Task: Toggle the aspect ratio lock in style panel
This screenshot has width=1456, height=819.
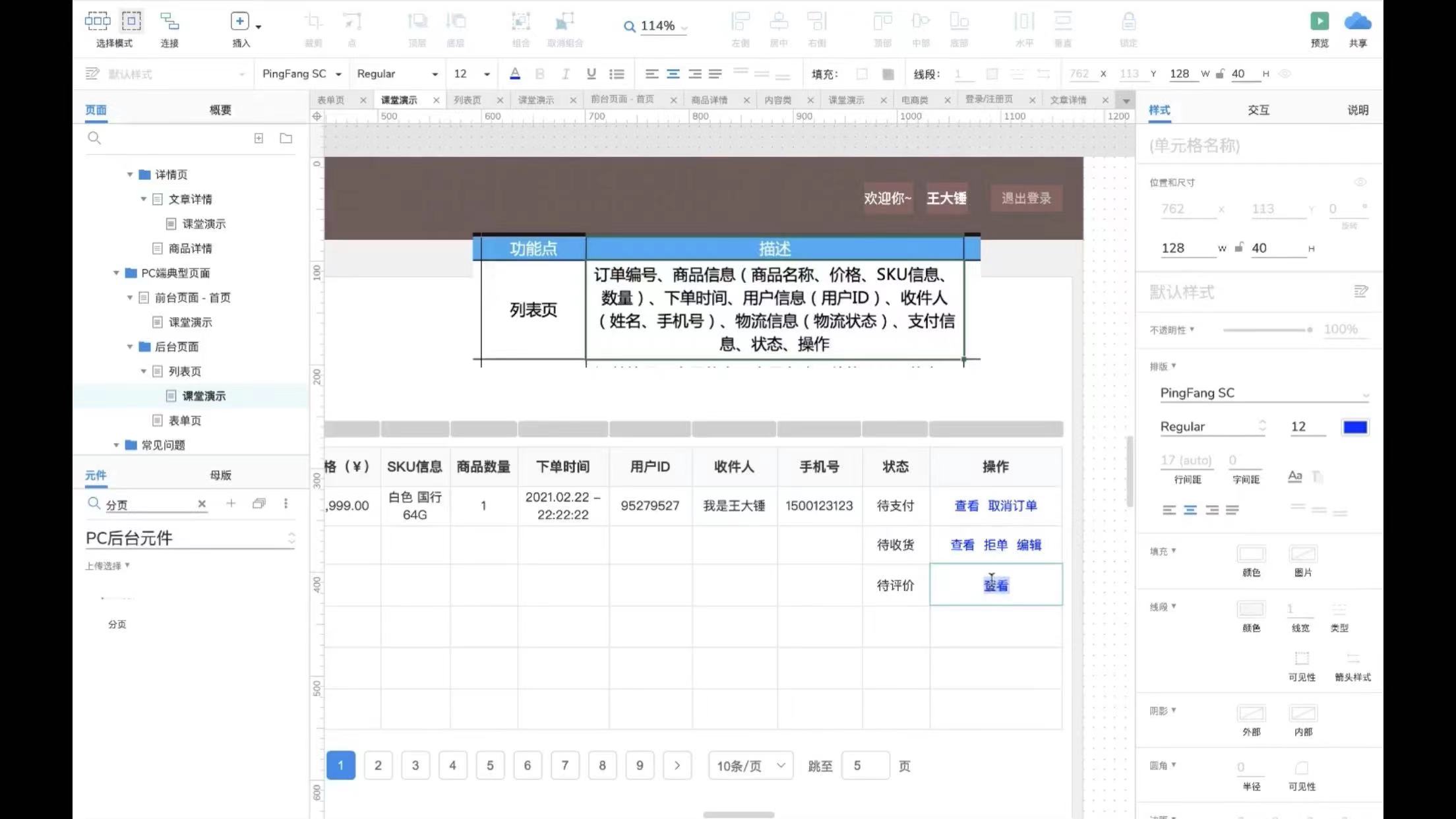Action: (x=1239, y=248)
